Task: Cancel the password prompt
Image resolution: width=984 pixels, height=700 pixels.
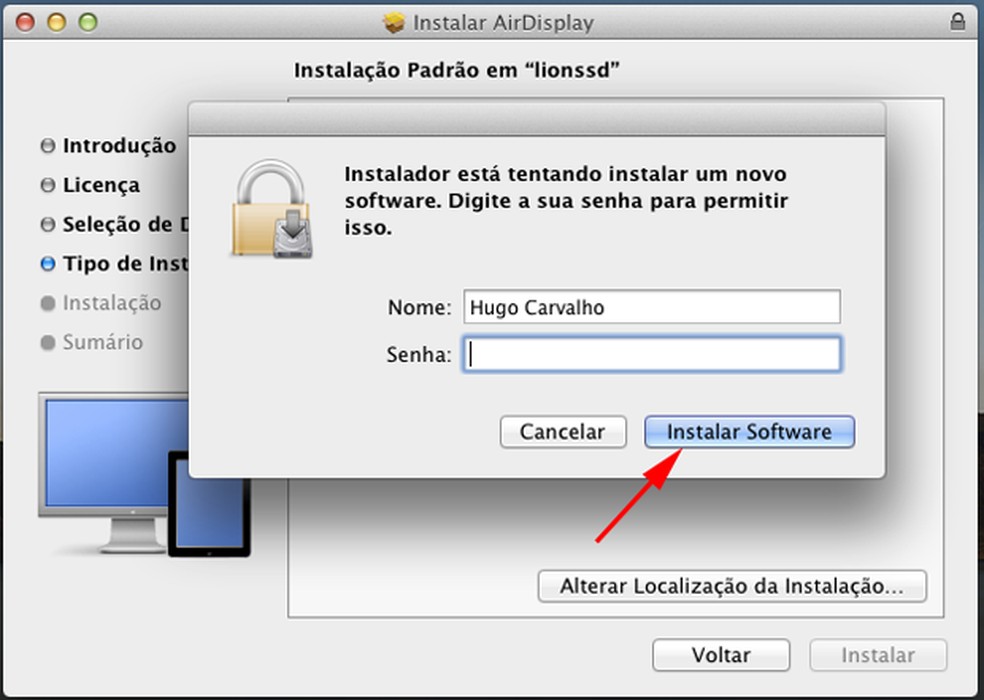Action: click(563, 432)
